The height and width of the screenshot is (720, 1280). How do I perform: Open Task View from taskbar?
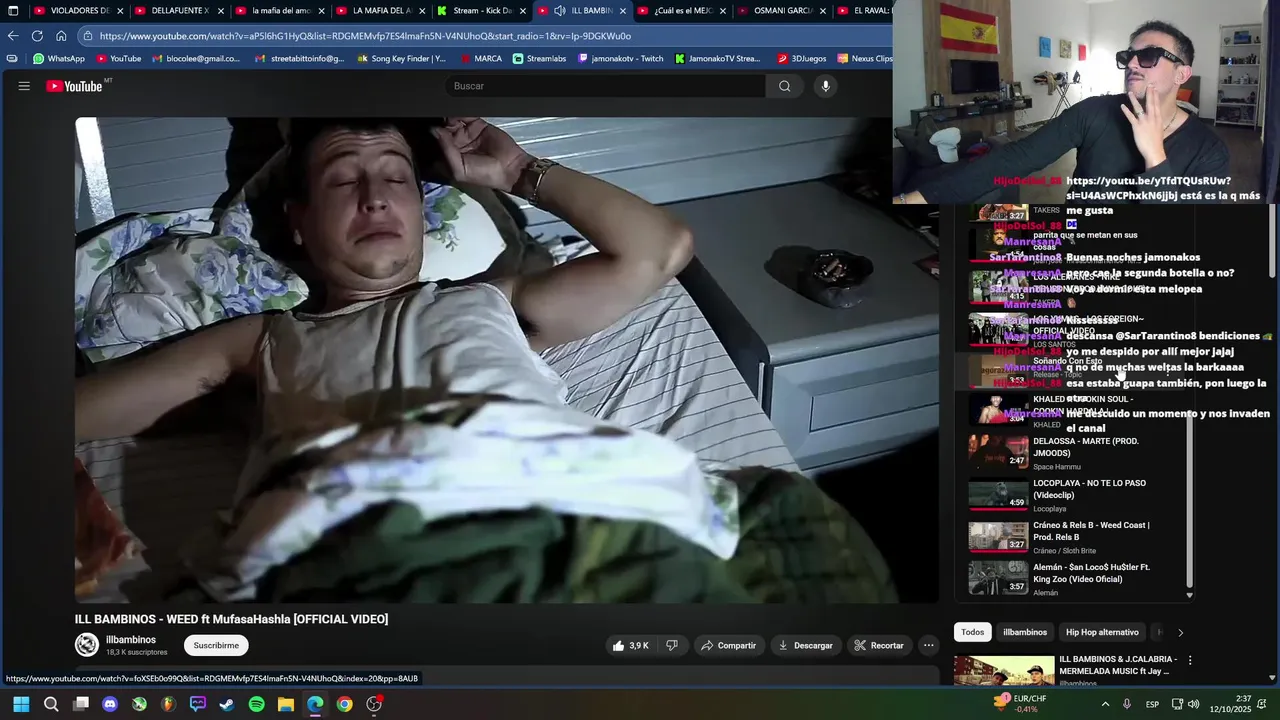81,704
